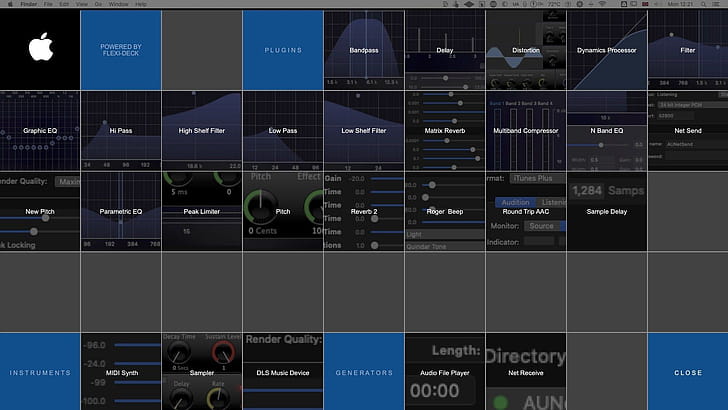Select the Distortion effect tile
This screenshot has height=410, width=728.
pos(526,49)
